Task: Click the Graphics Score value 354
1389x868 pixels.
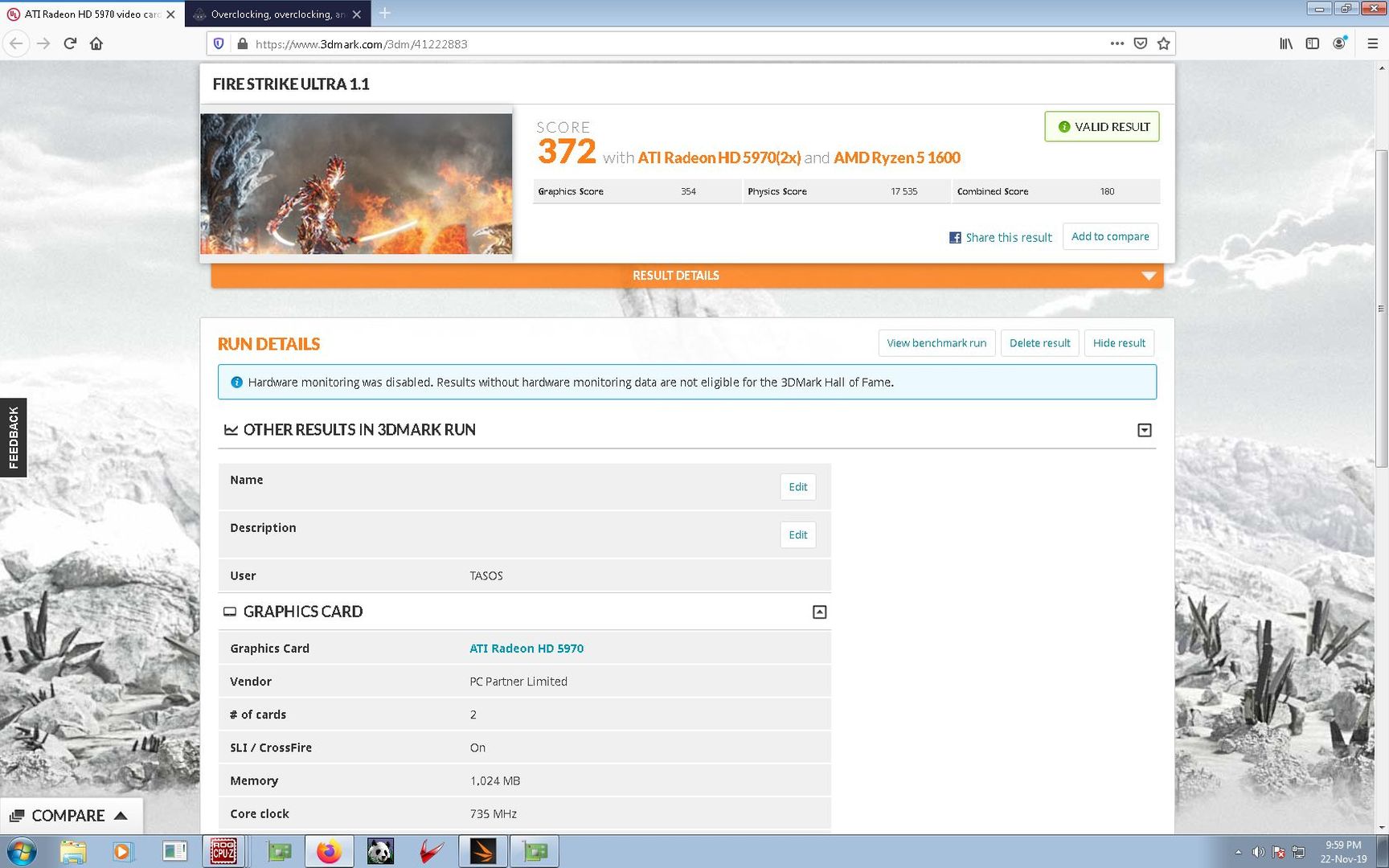Action: coord(688,191)
